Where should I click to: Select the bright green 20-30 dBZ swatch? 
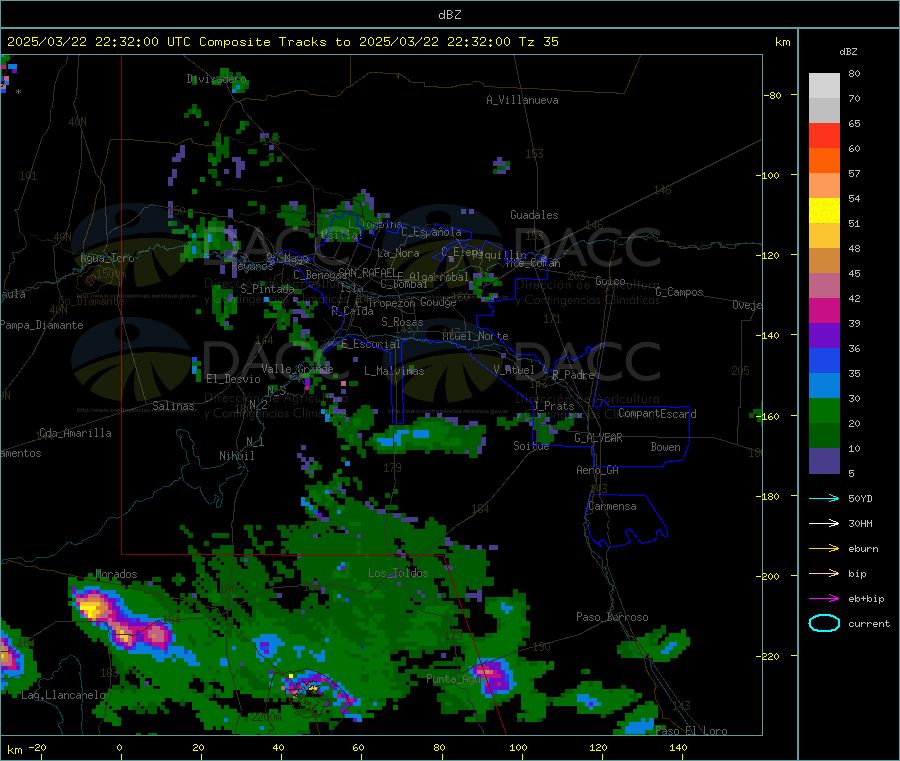click(x=824, y=410)
